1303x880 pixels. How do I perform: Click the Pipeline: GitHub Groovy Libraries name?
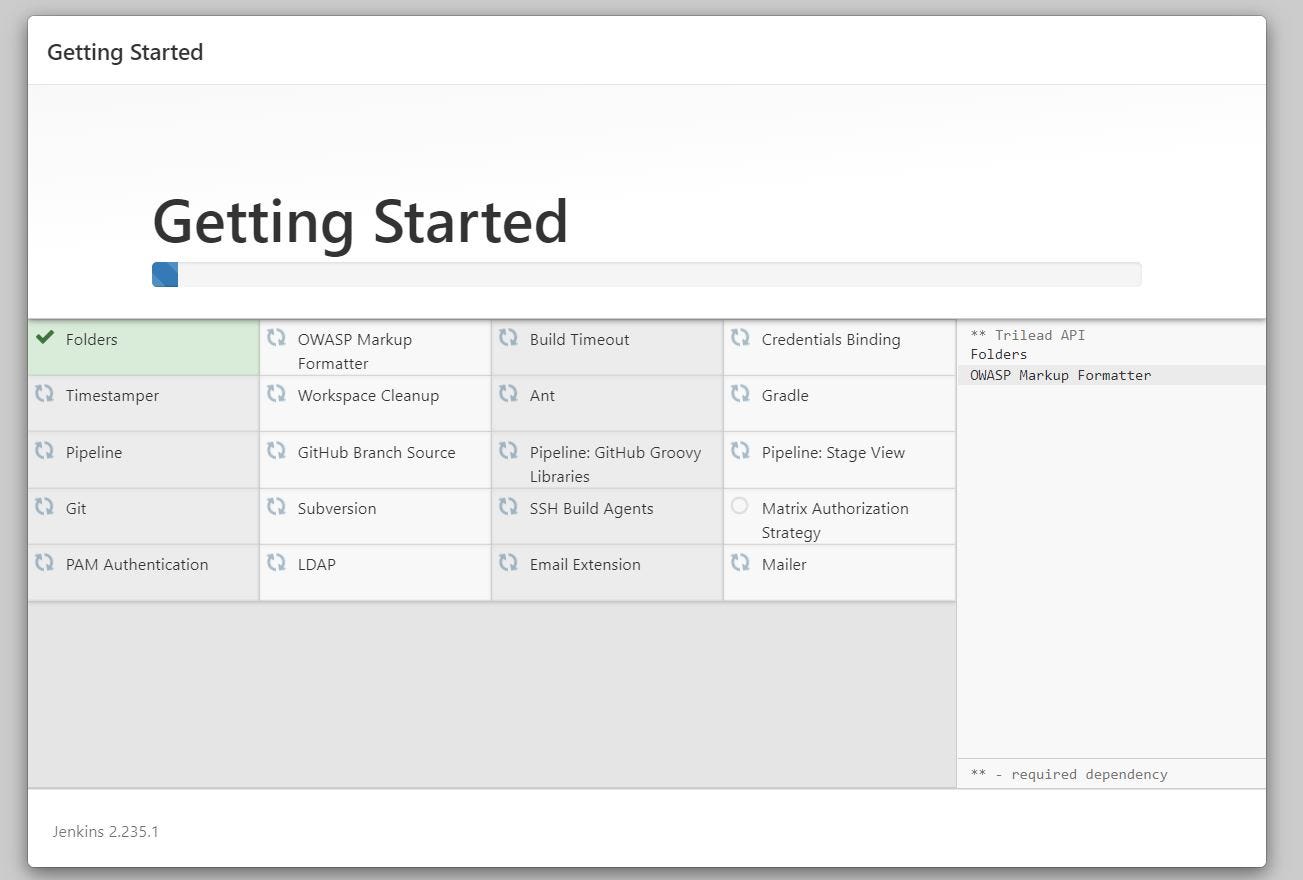pyautogui.click(x=615, y=465)
